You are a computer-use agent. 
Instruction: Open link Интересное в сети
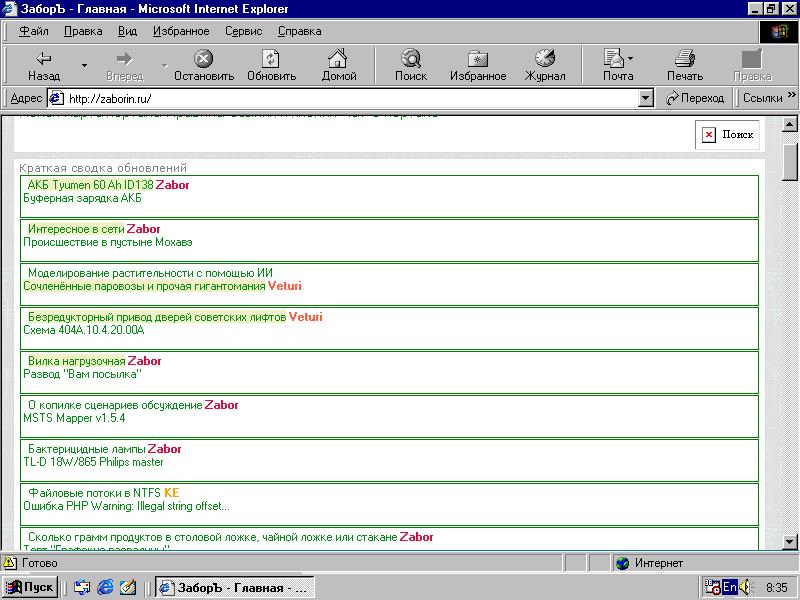[x=76, y=229]
